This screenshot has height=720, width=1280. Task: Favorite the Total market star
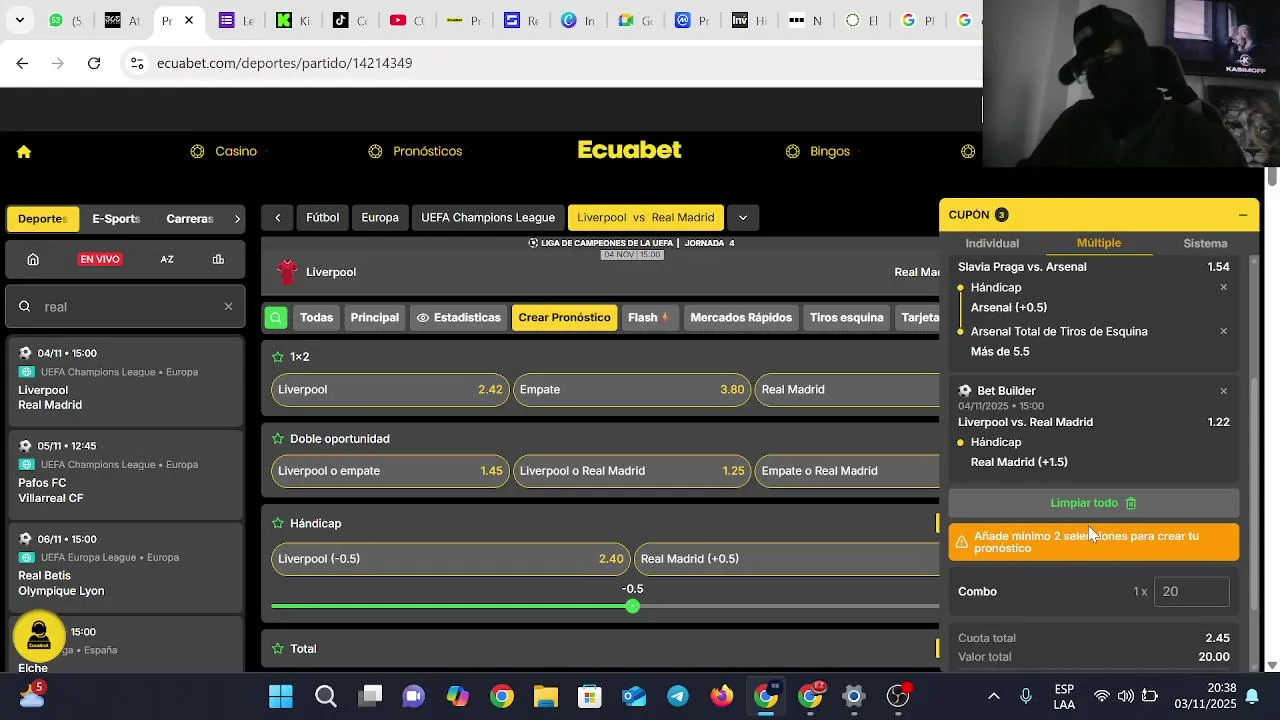tap(278, 649)
